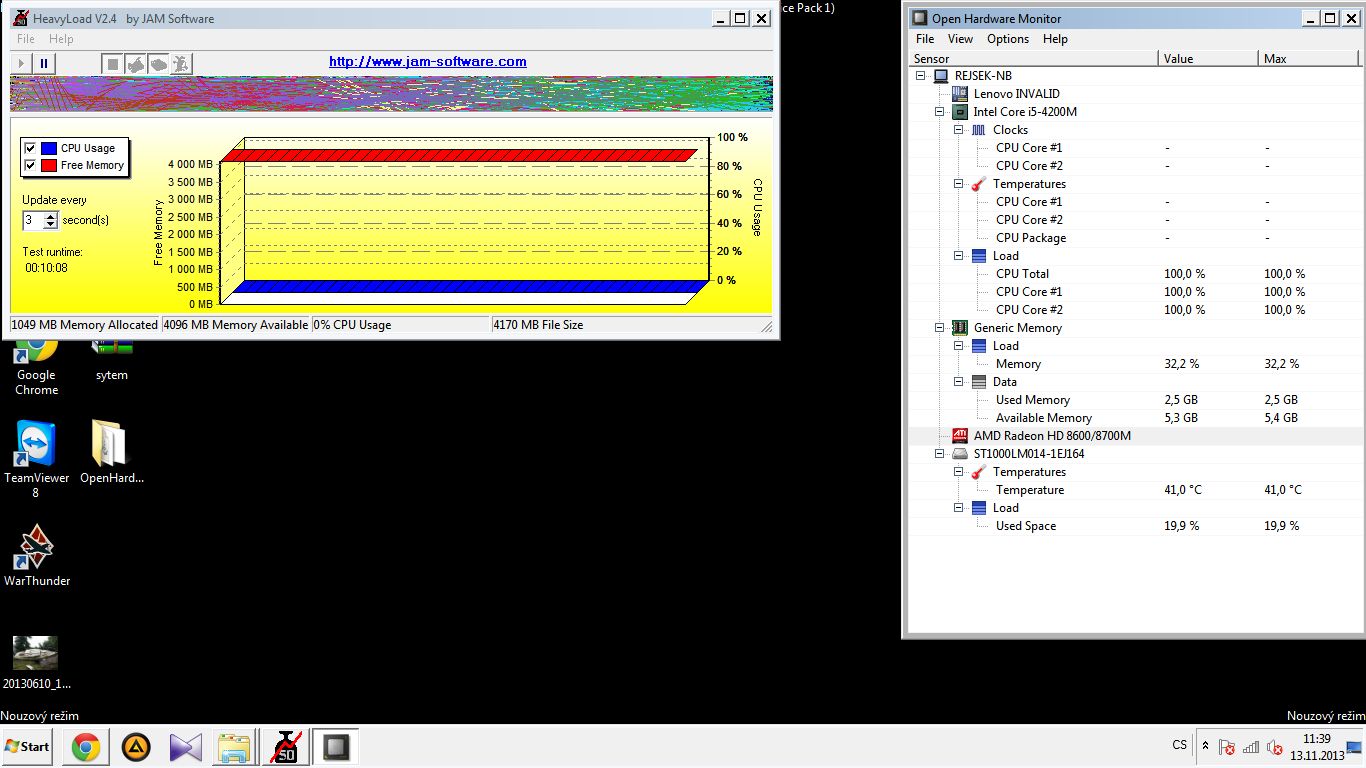
Task: Click '4096 MB Memory Available' in status bar
Action: 236,325
